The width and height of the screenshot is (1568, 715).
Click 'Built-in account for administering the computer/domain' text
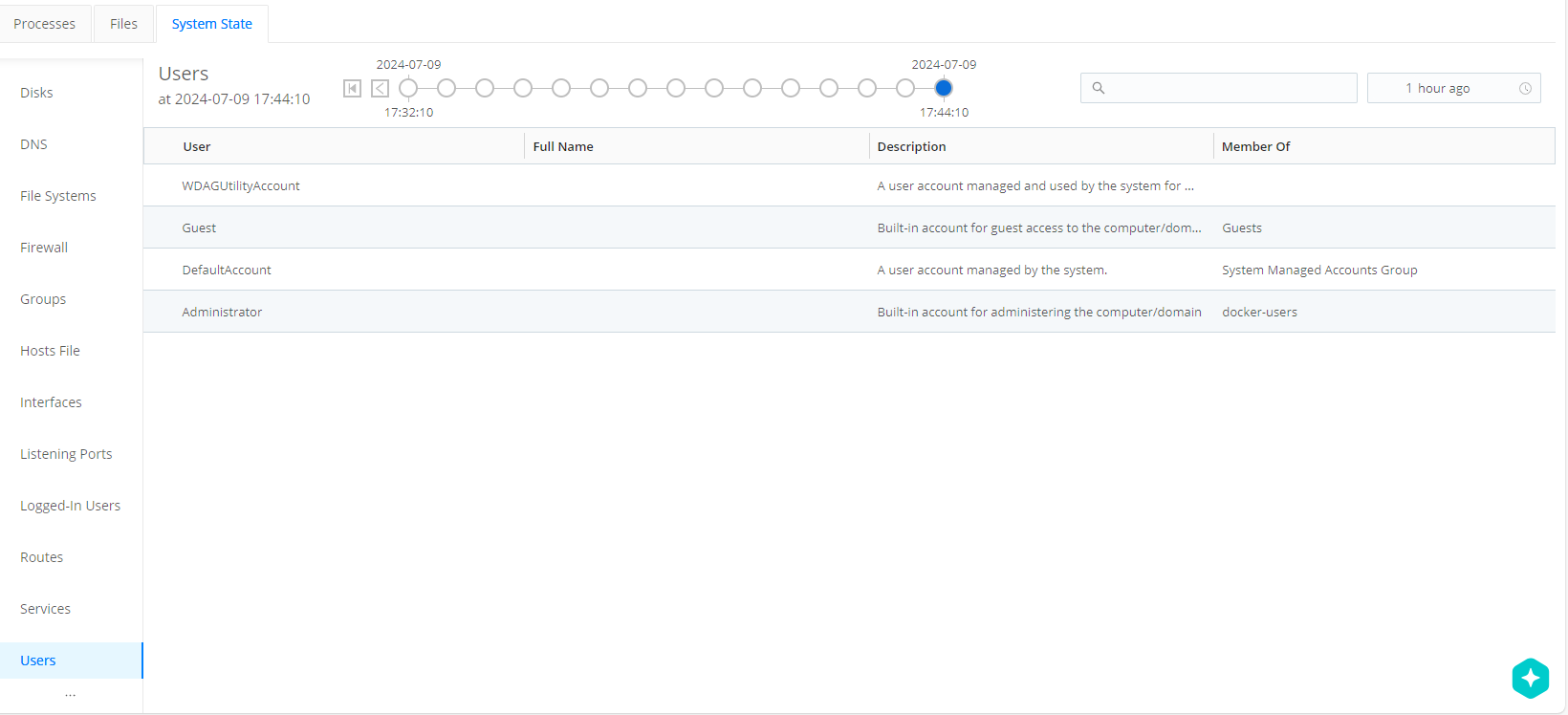(1039, 312)
